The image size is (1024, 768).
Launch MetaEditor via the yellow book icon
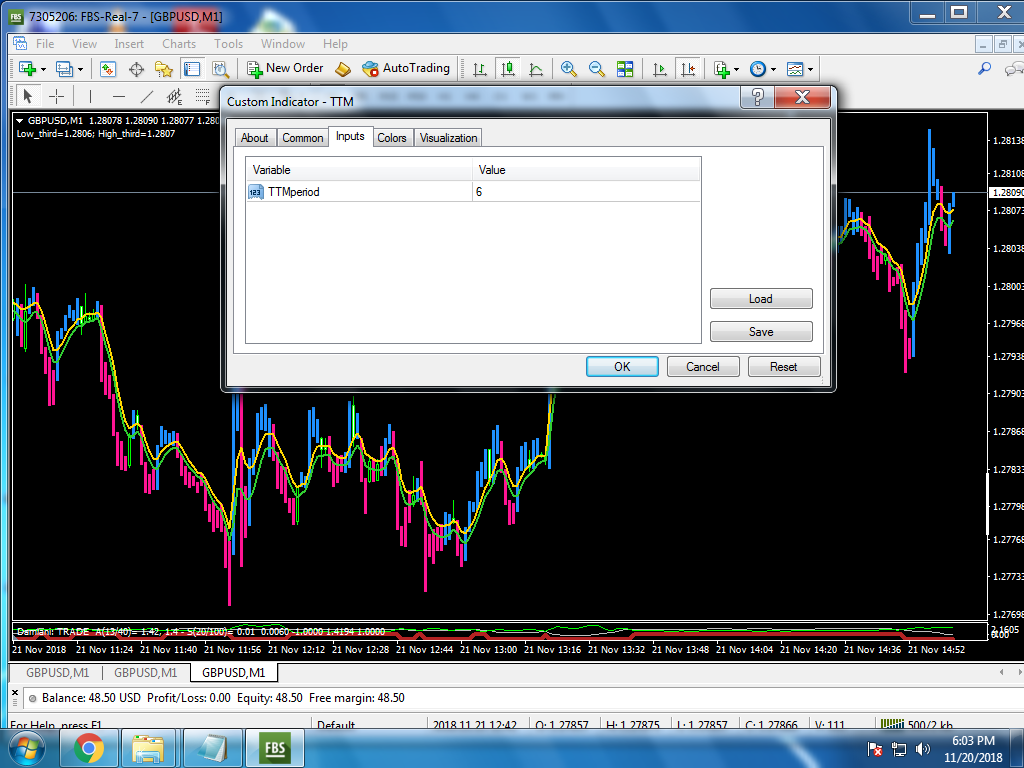pyautogui.click(x=343, y=69)
